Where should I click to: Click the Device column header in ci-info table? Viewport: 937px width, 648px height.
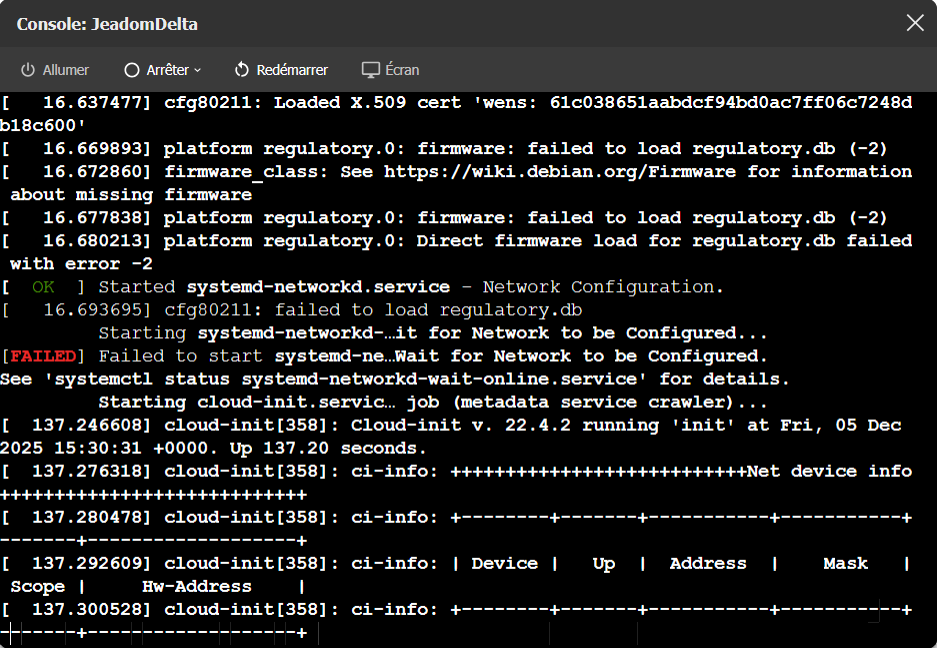pos(504,564)
